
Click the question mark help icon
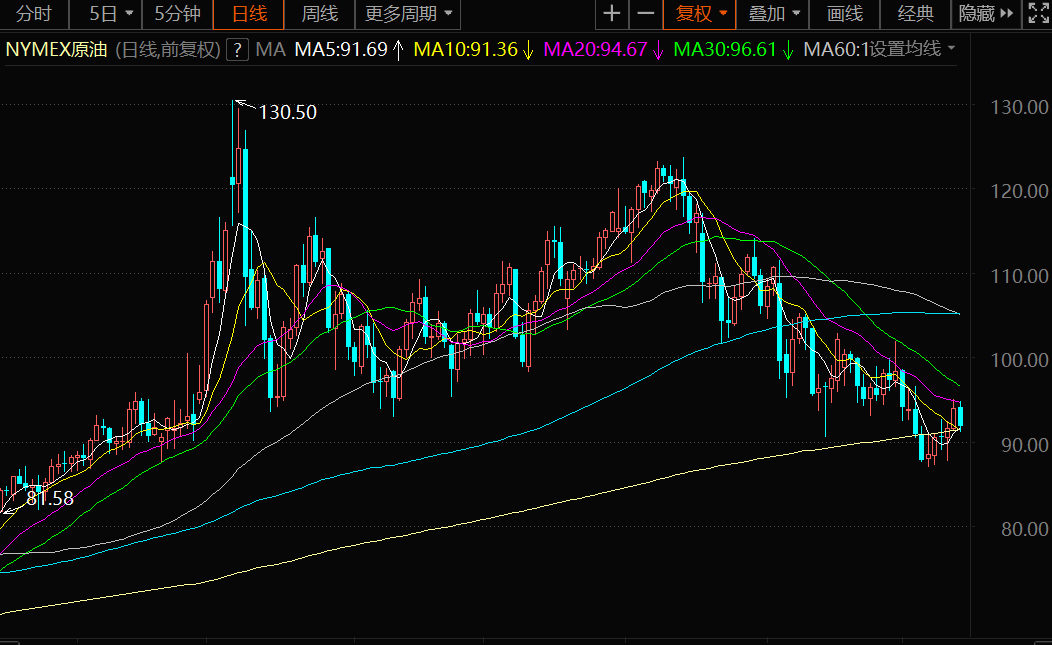pyautogui.click(x=237, y=50)
